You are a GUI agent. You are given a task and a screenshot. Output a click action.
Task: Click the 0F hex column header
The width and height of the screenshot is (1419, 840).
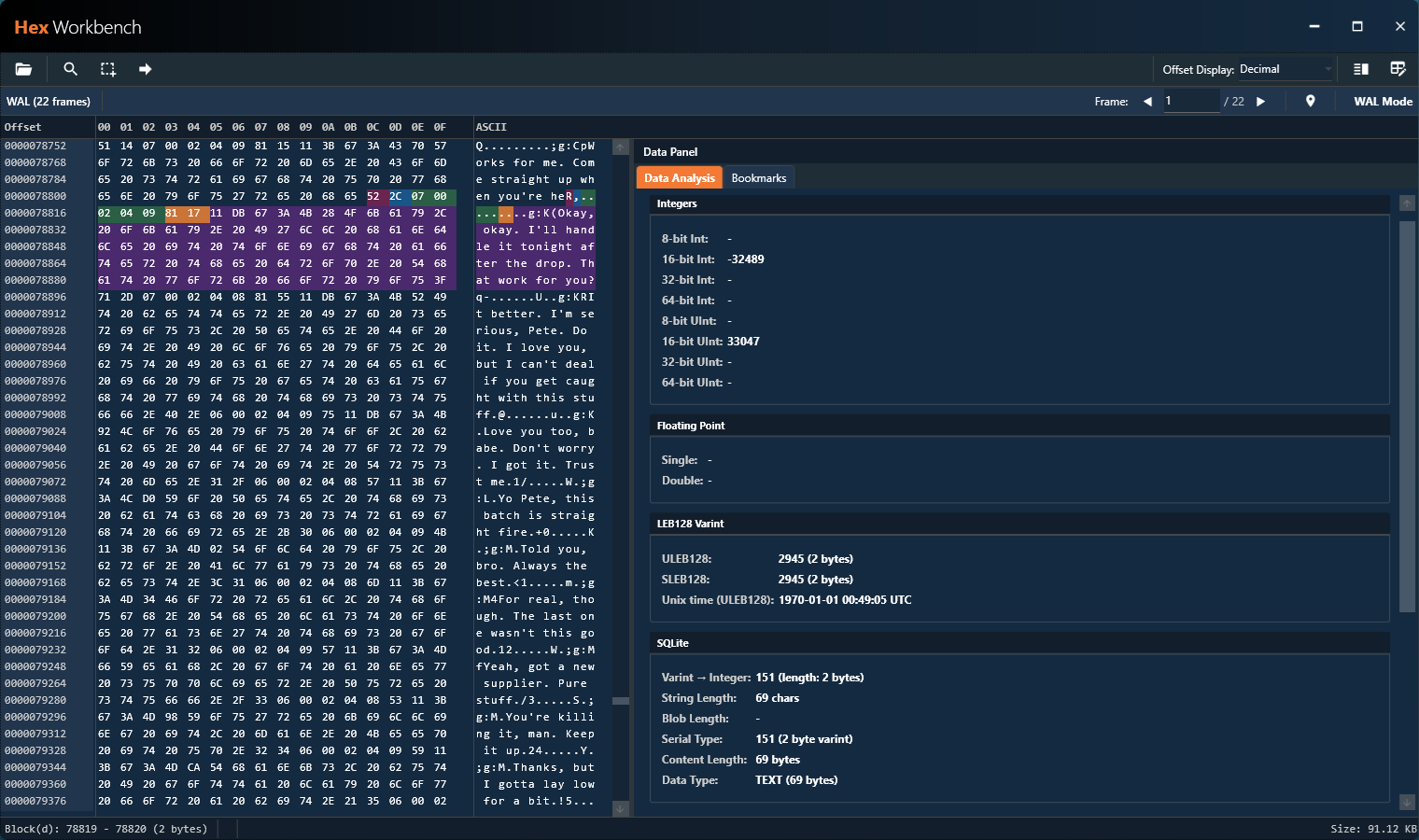440,127
